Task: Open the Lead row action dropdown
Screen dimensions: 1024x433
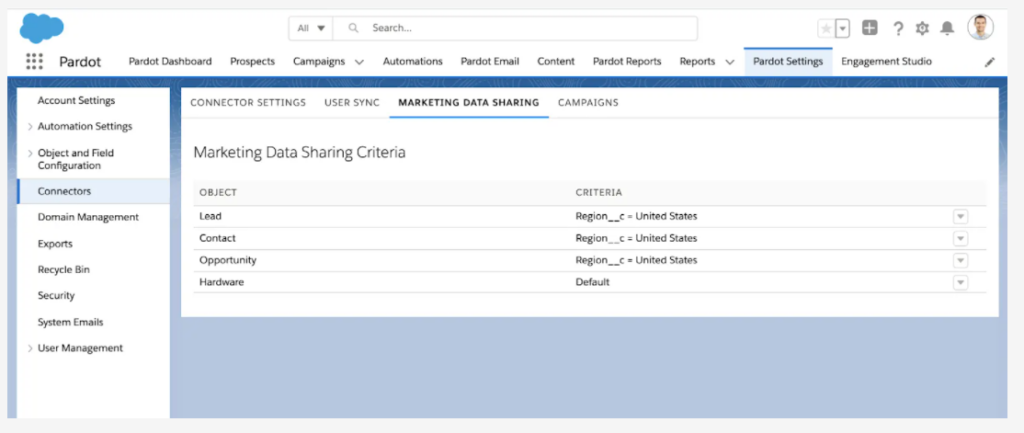Action: [x=960, y=217]
